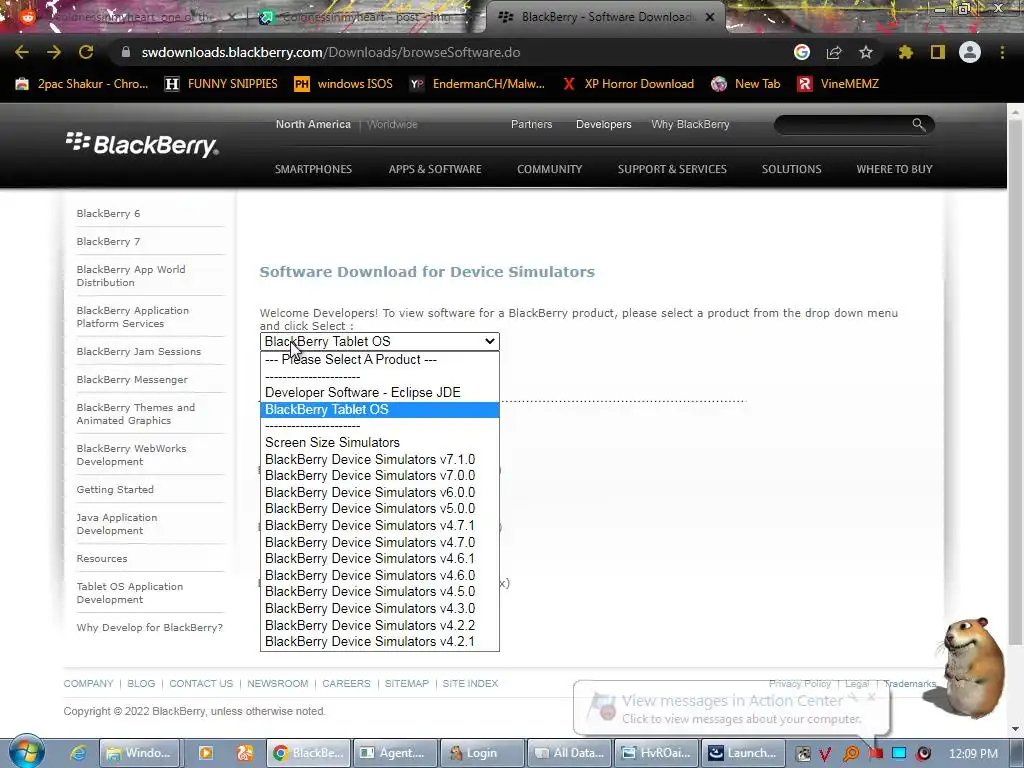Click the red V tray icon
Screen dimensions: 1024x768
(826, 753)
